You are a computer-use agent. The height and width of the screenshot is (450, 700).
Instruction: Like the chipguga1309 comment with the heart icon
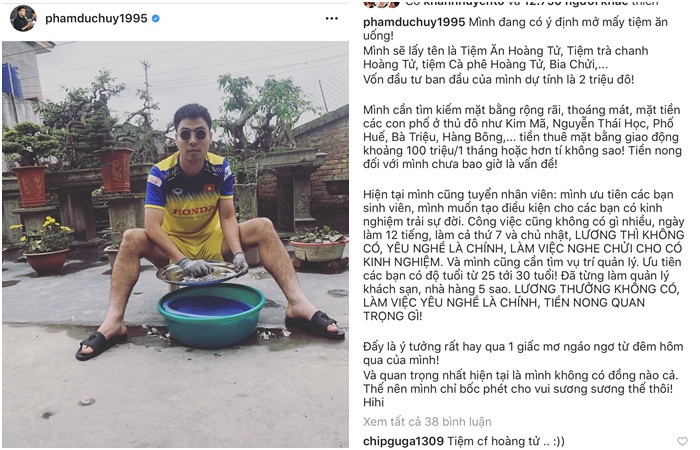coord(683,442)
